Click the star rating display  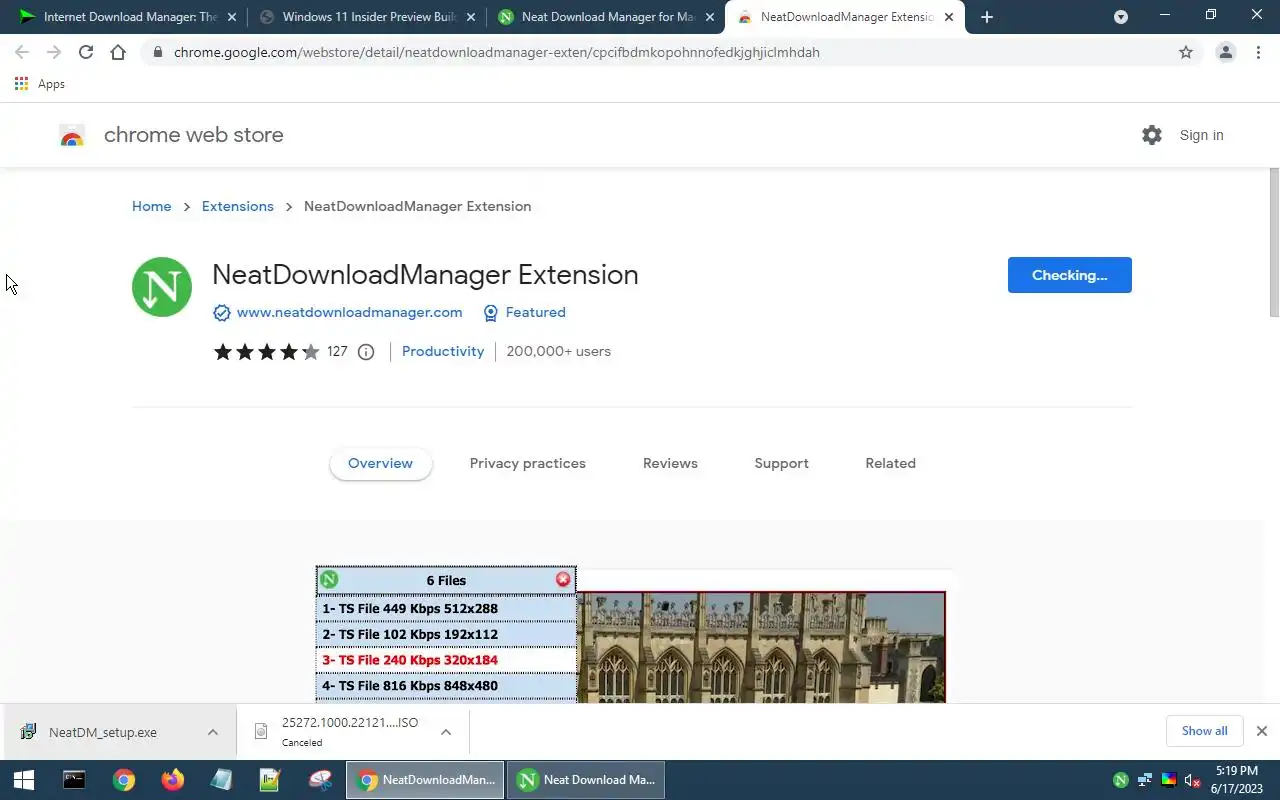pyautogui.click(x=266, y=351)
